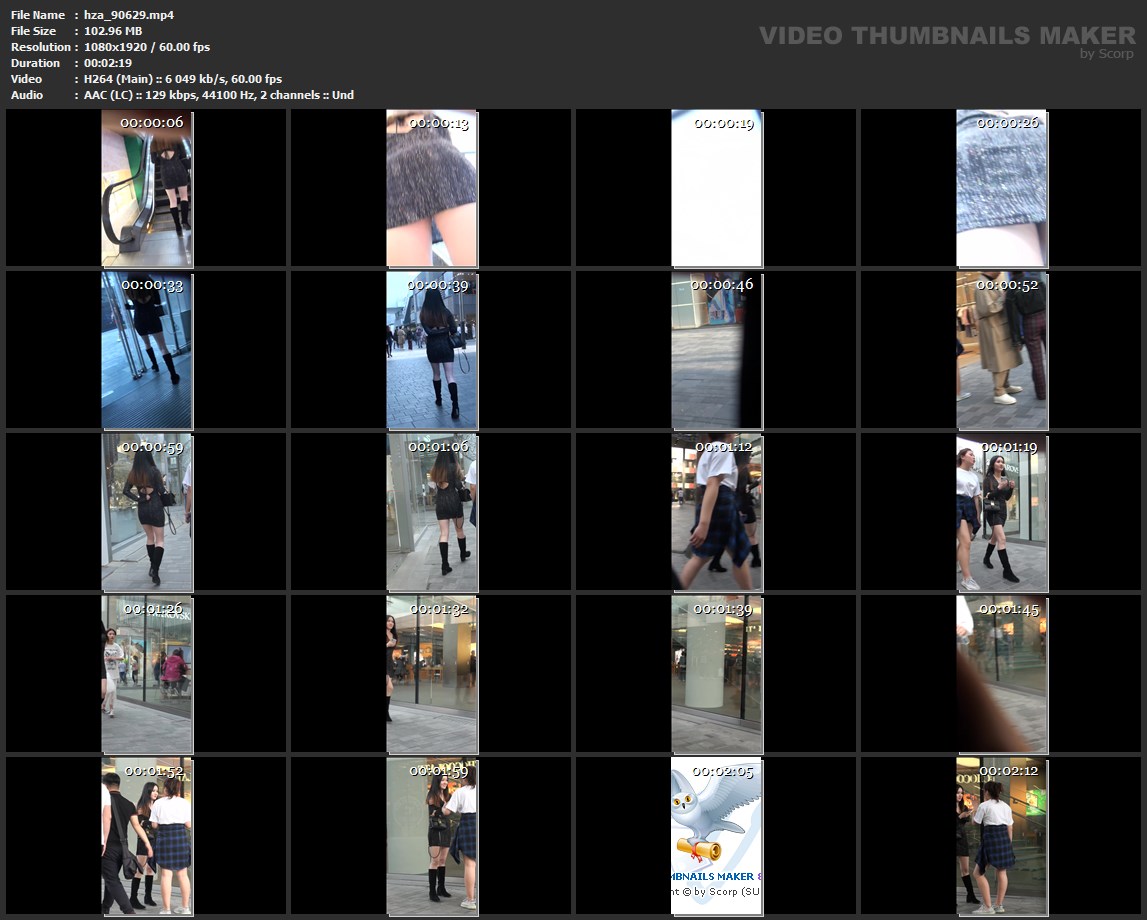This screenshot has height=920, width=1147.
Task: Click the frame at 00:00:39
Action: [431, 350]
